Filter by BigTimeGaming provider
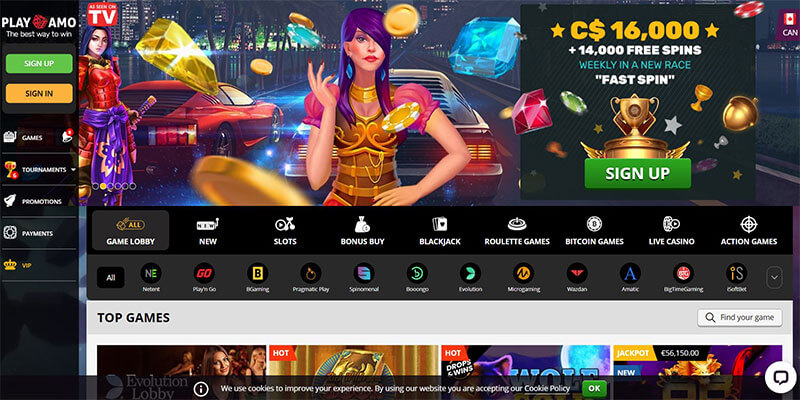800x400 pixels. 683,278
